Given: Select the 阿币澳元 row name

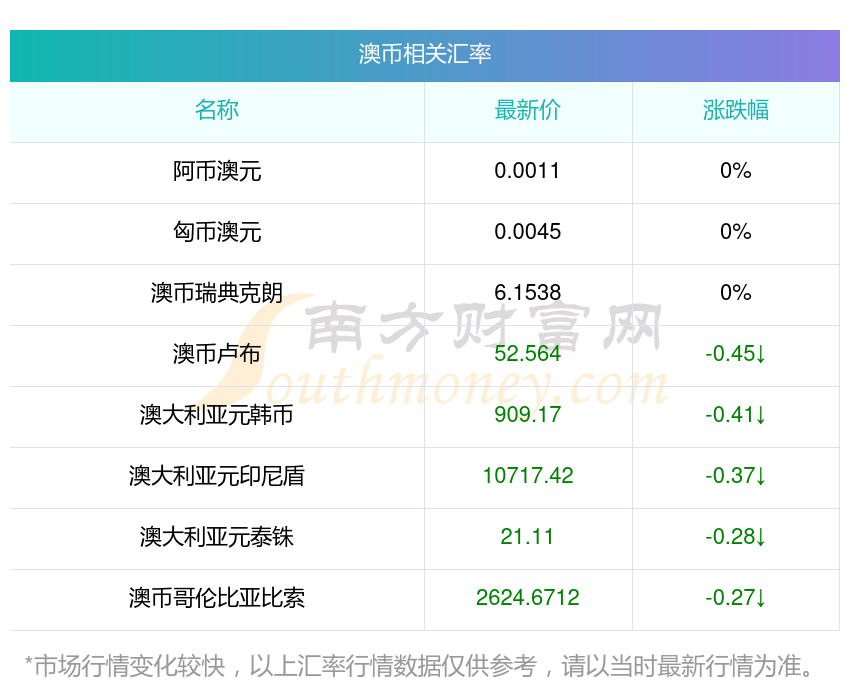Looking at the screenshot, I should [217, 171].
